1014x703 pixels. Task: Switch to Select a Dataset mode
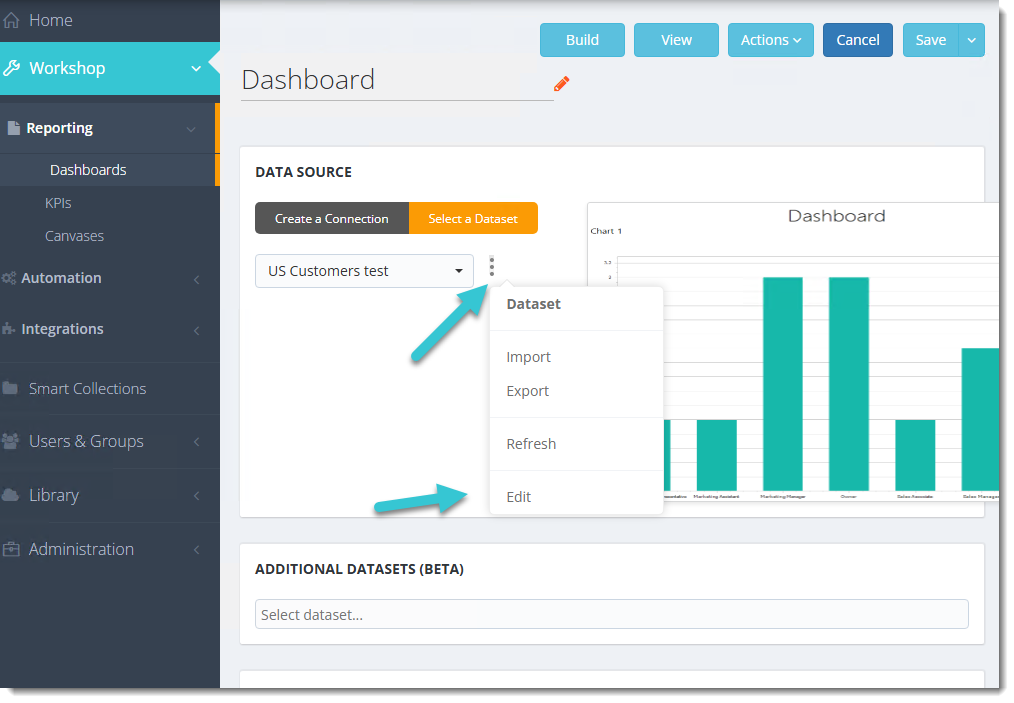[473, 218]
